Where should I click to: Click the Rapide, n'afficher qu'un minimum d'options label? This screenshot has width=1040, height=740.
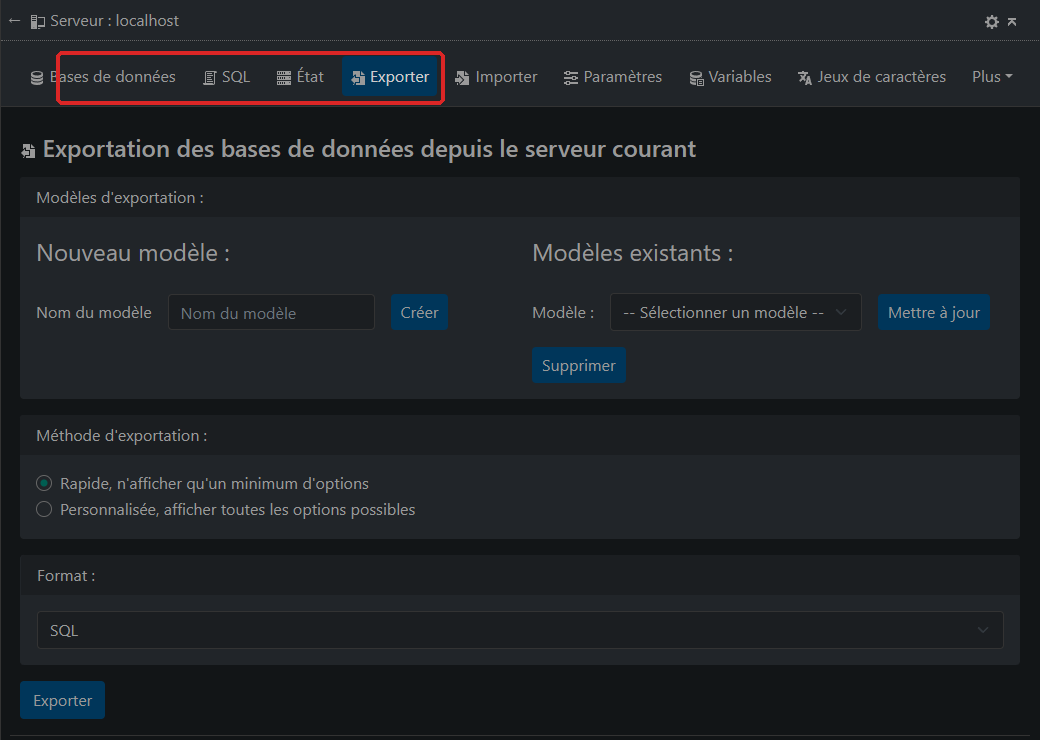214,483
